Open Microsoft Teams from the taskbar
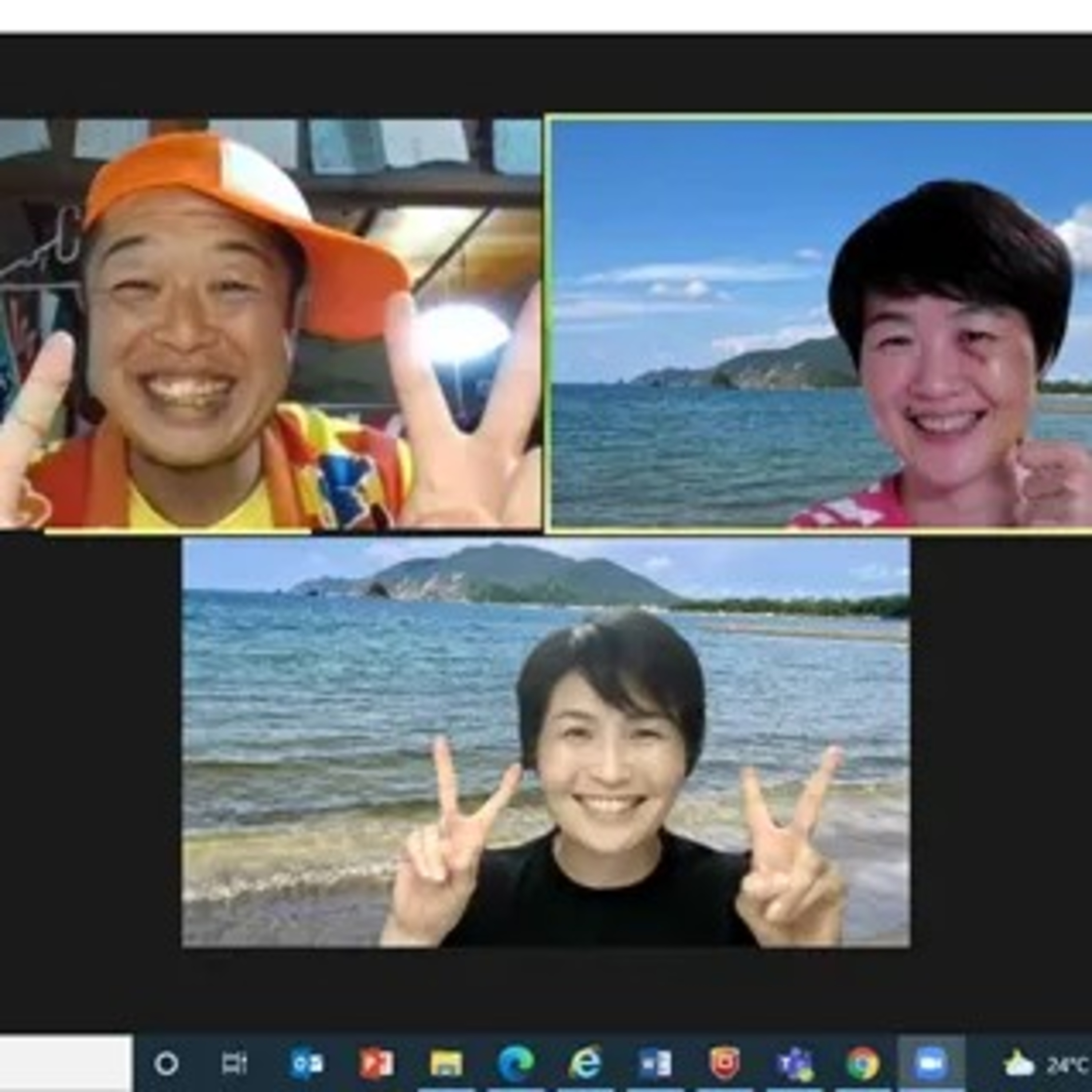Image resolution: width=1092 pixels, height=1092 pixels. [795, 1064]
